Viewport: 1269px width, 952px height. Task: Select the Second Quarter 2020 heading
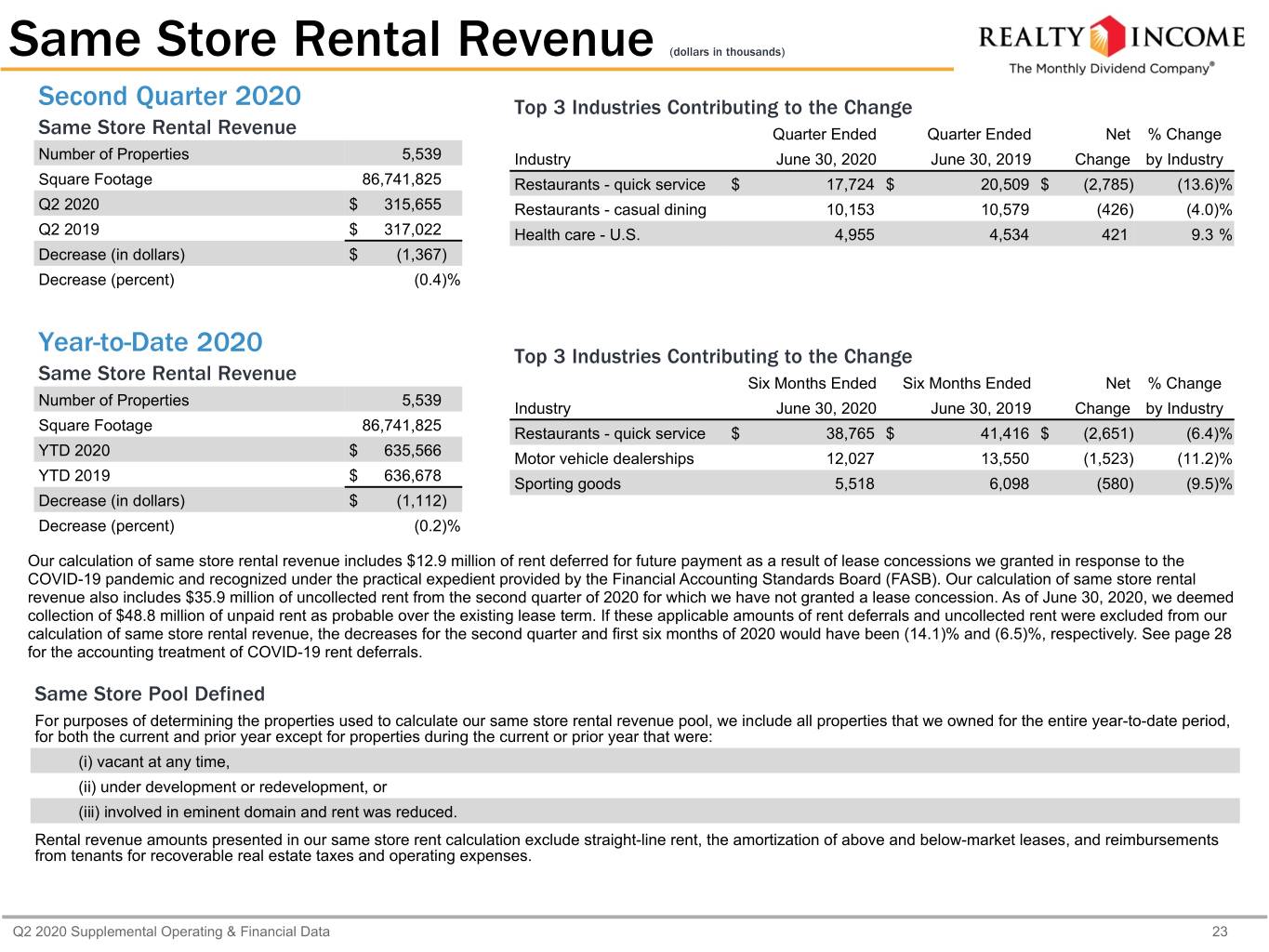169,96
